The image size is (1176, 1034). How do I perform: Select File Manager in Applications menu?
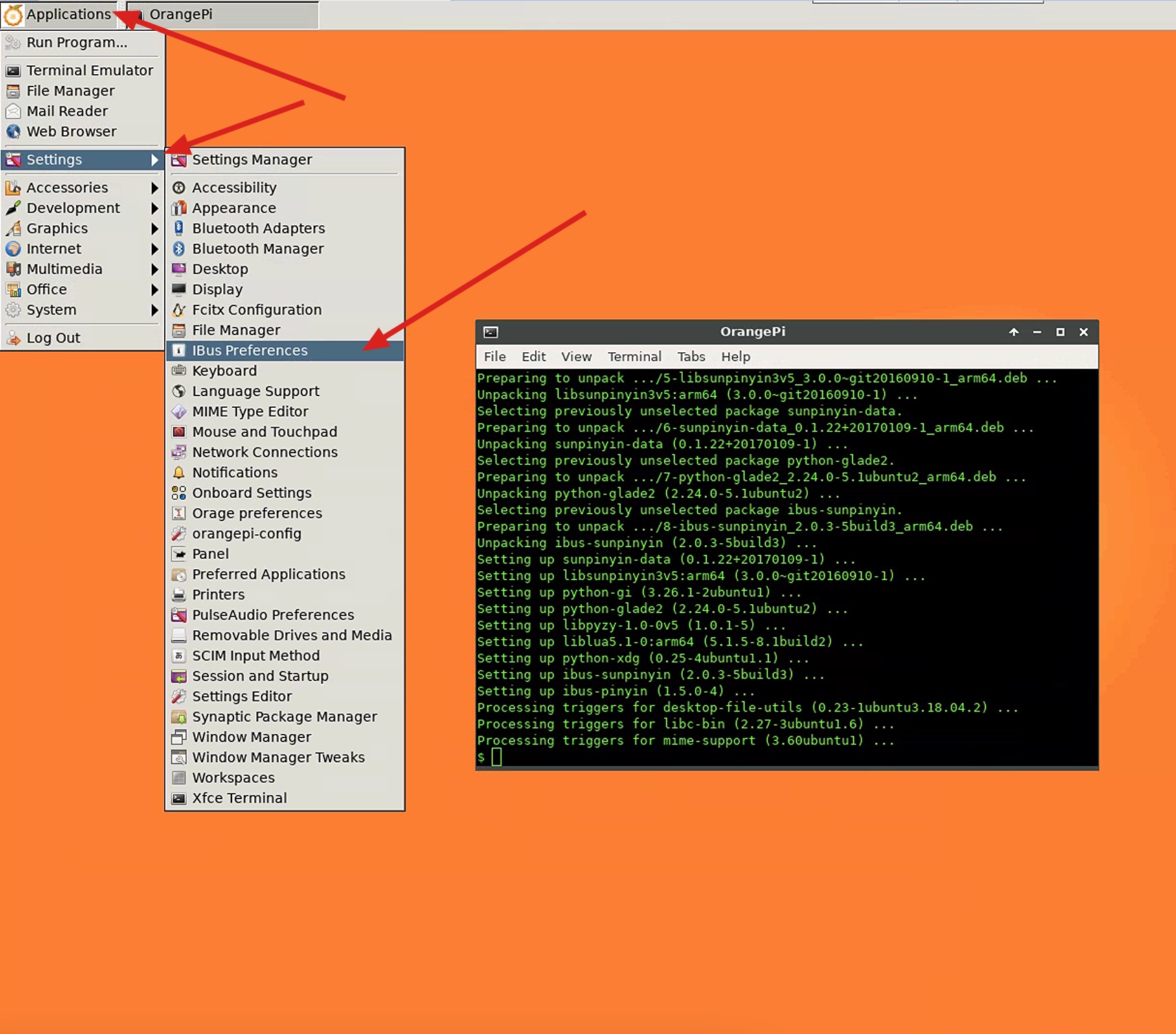click(x=82, y=91)
